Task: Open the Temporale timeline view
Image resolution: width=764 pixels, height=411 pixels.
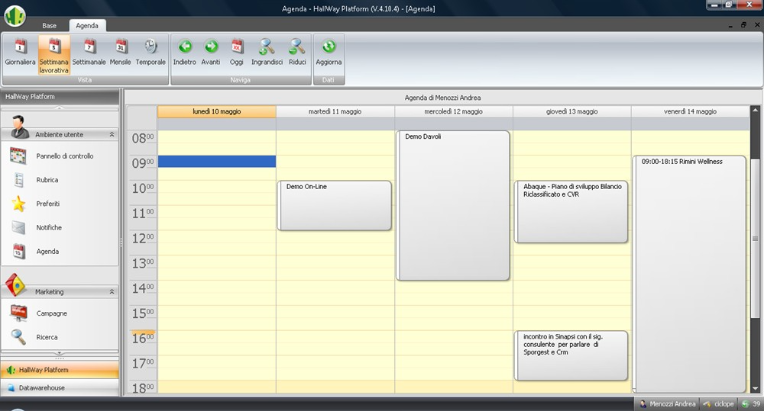Action: [151, 53]
